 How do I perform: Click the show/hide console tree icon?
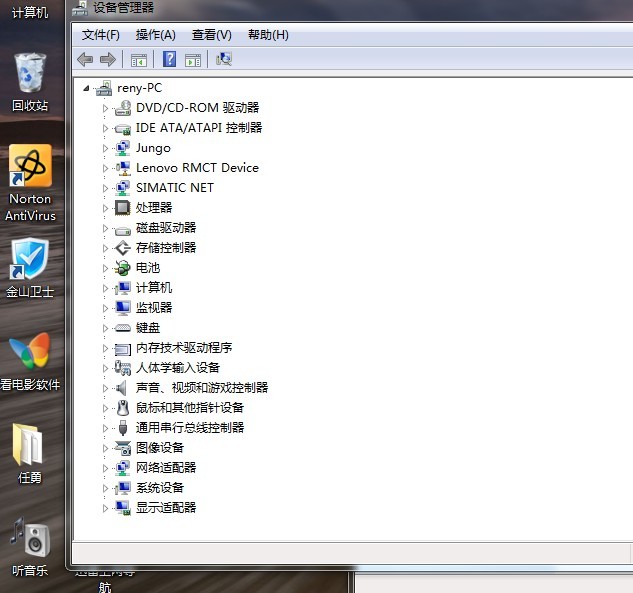pos(139,60)
